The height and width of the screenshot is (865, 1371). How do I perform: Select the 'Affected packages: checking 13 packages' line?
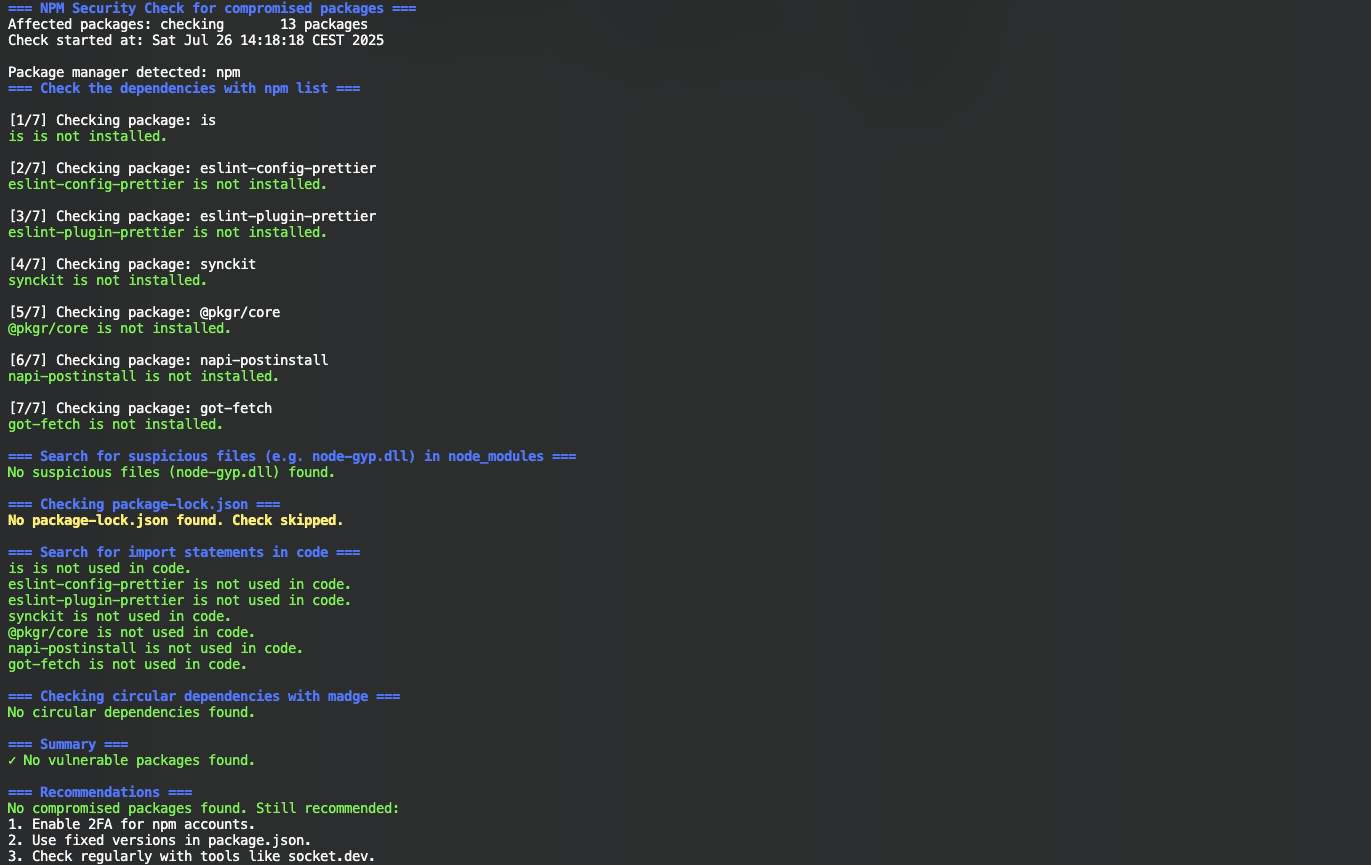(x=188, y=24)
